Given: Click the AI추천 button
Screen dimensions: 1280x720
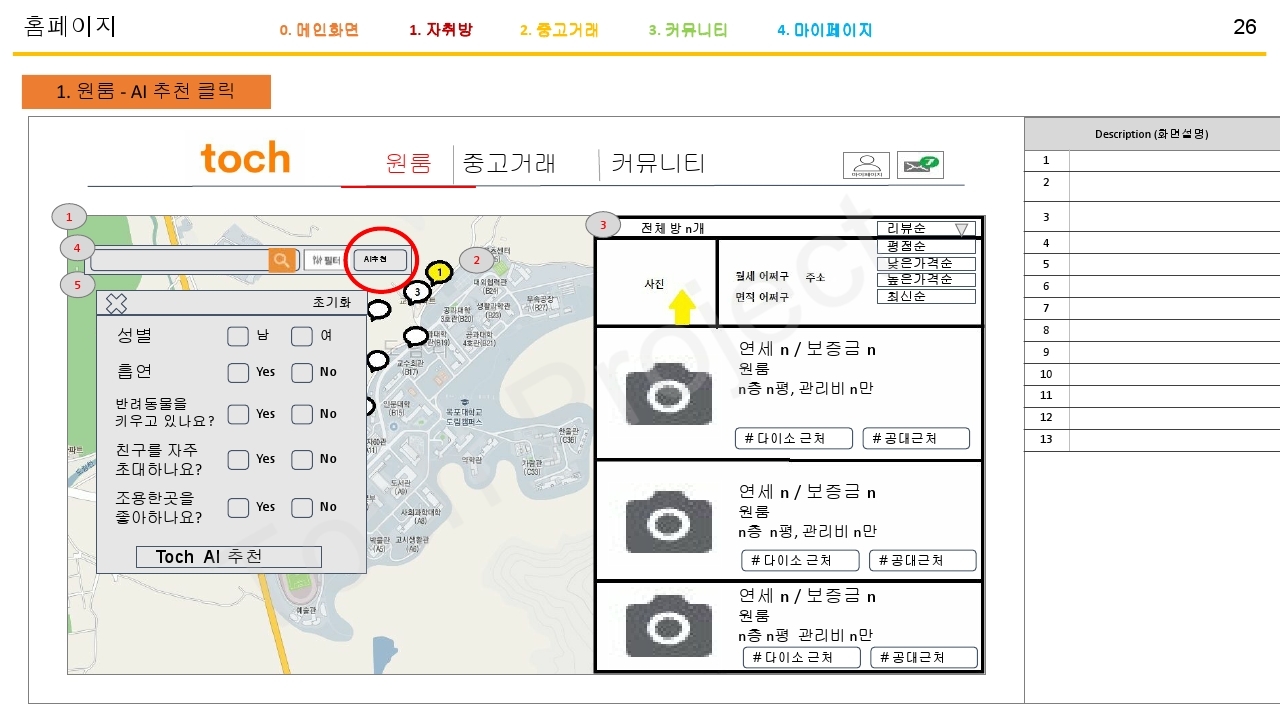Looking at the screenshot, I should coord(380,260).
